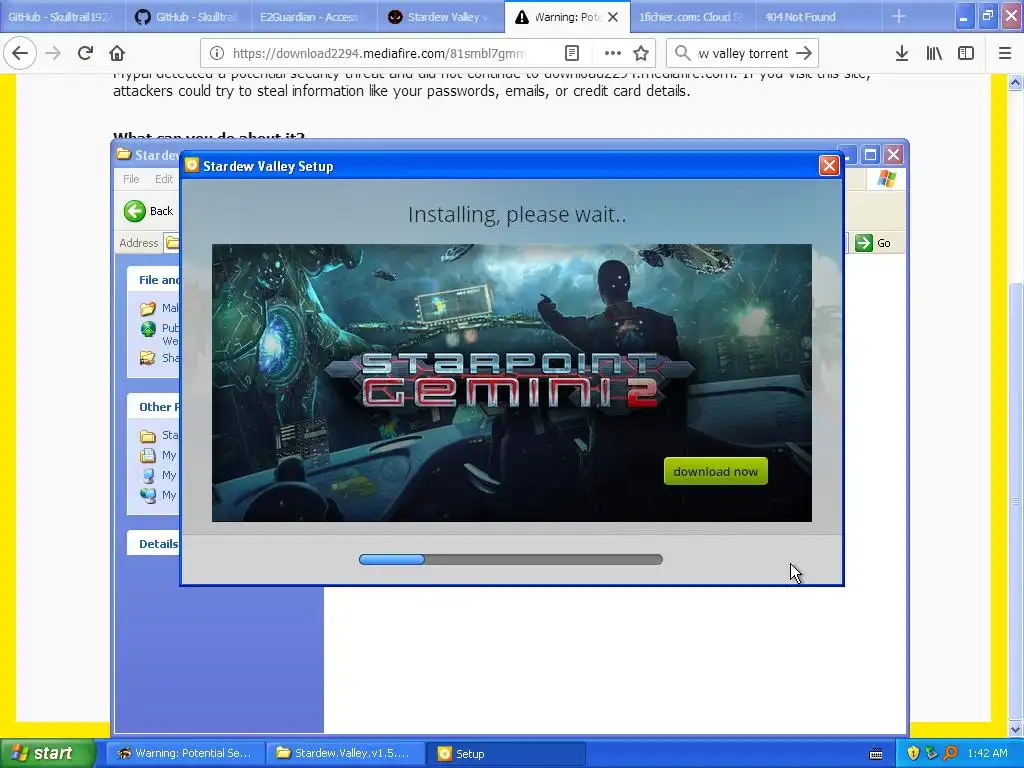Image resolution: width=1024 pixels, height=768 pixels.
Task: Click My Documents icon in Other Places
Action: point(148,455)
